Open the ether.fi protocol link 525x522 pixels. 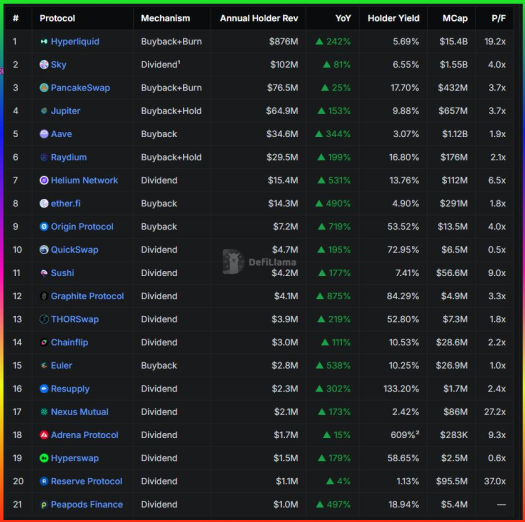66,204
